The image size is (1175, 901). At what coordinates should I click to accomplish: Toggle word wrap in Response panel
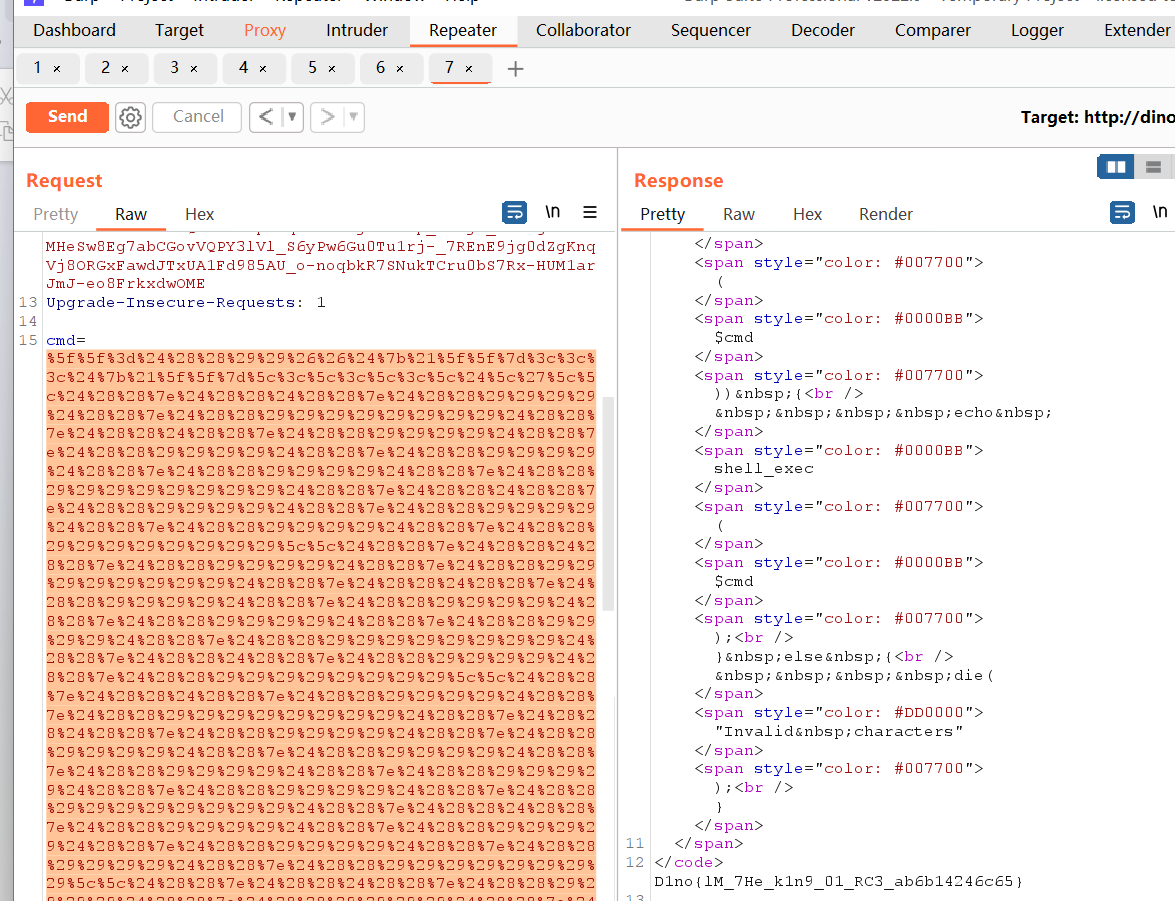tap(1123, 212)
